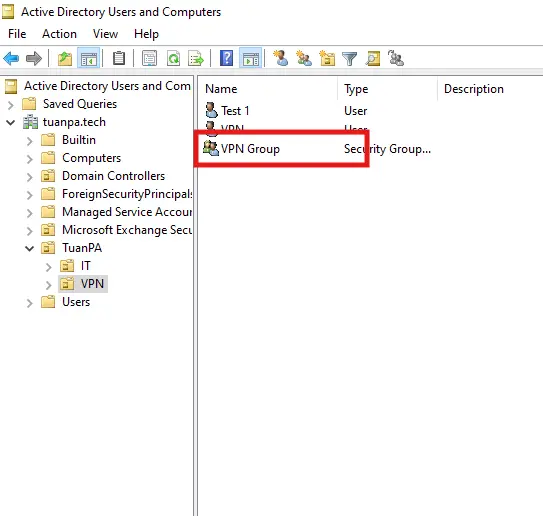Image resolution: width=543 pixels, height=516 pixels.
Task: Click the Refresh toolbar icon
Action: click(x=173, y=58)
